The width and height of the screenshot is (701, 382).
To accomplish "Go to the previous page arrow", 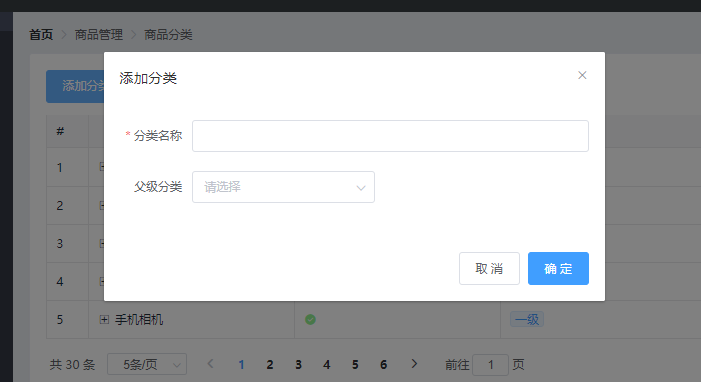I will pyautogui.click(x=211, y=364).
